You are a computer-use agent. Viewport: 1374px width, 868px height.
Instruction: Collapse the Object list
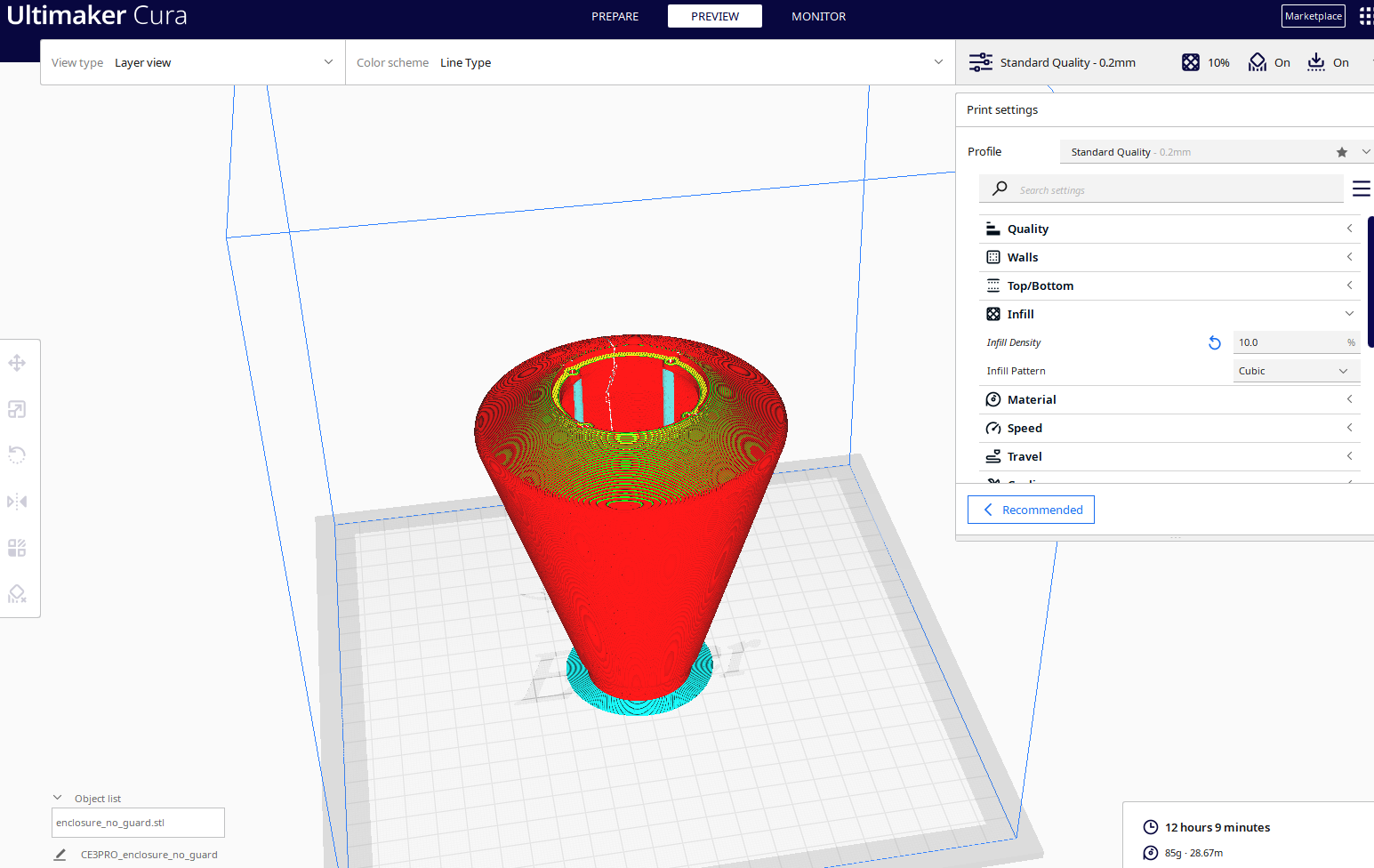coord(58,798)
